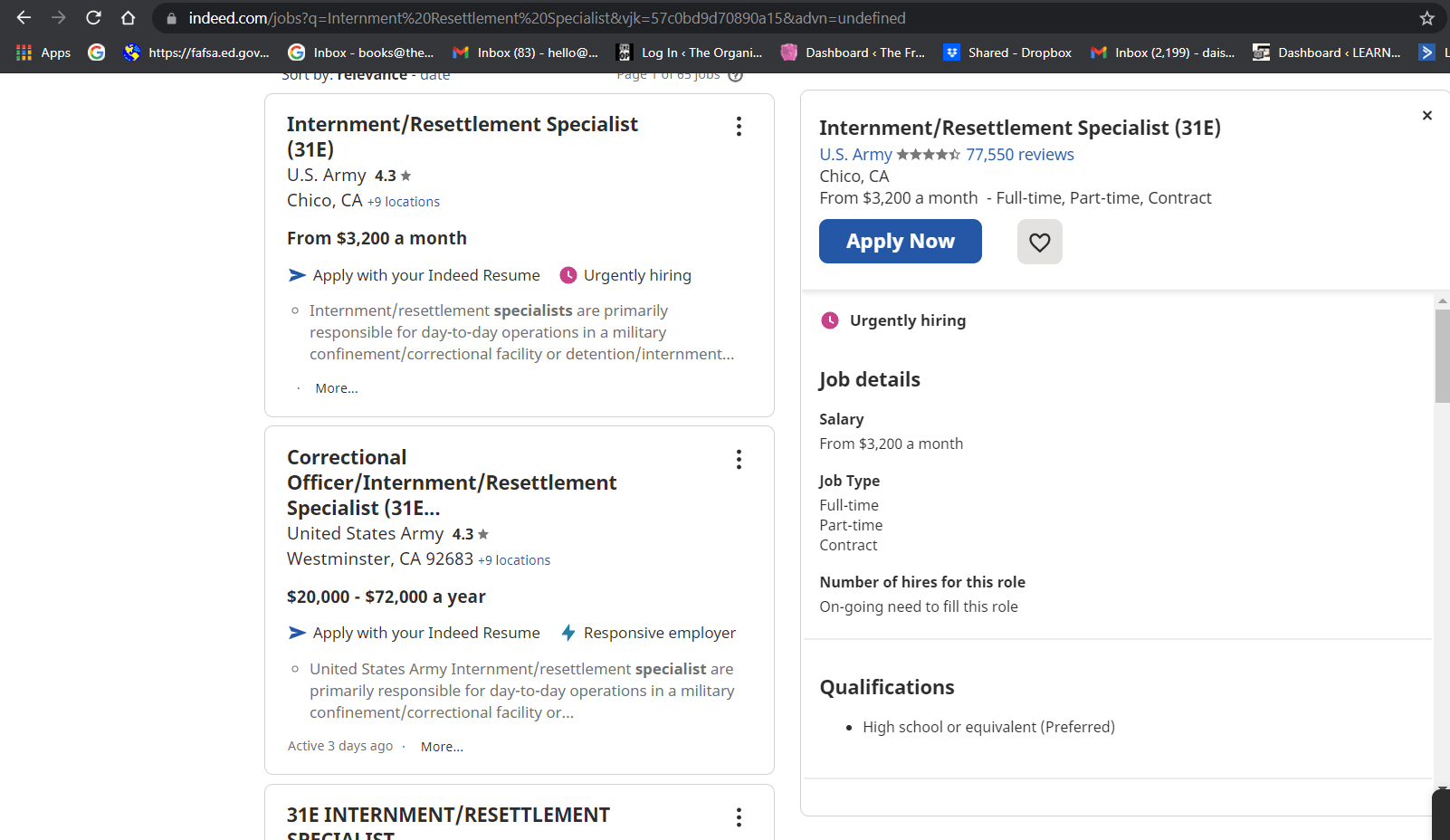Screen dimensions: 1450x840
Task: Open the https://fafsa.ed.gov bookmark
Action: click(197, 52)
